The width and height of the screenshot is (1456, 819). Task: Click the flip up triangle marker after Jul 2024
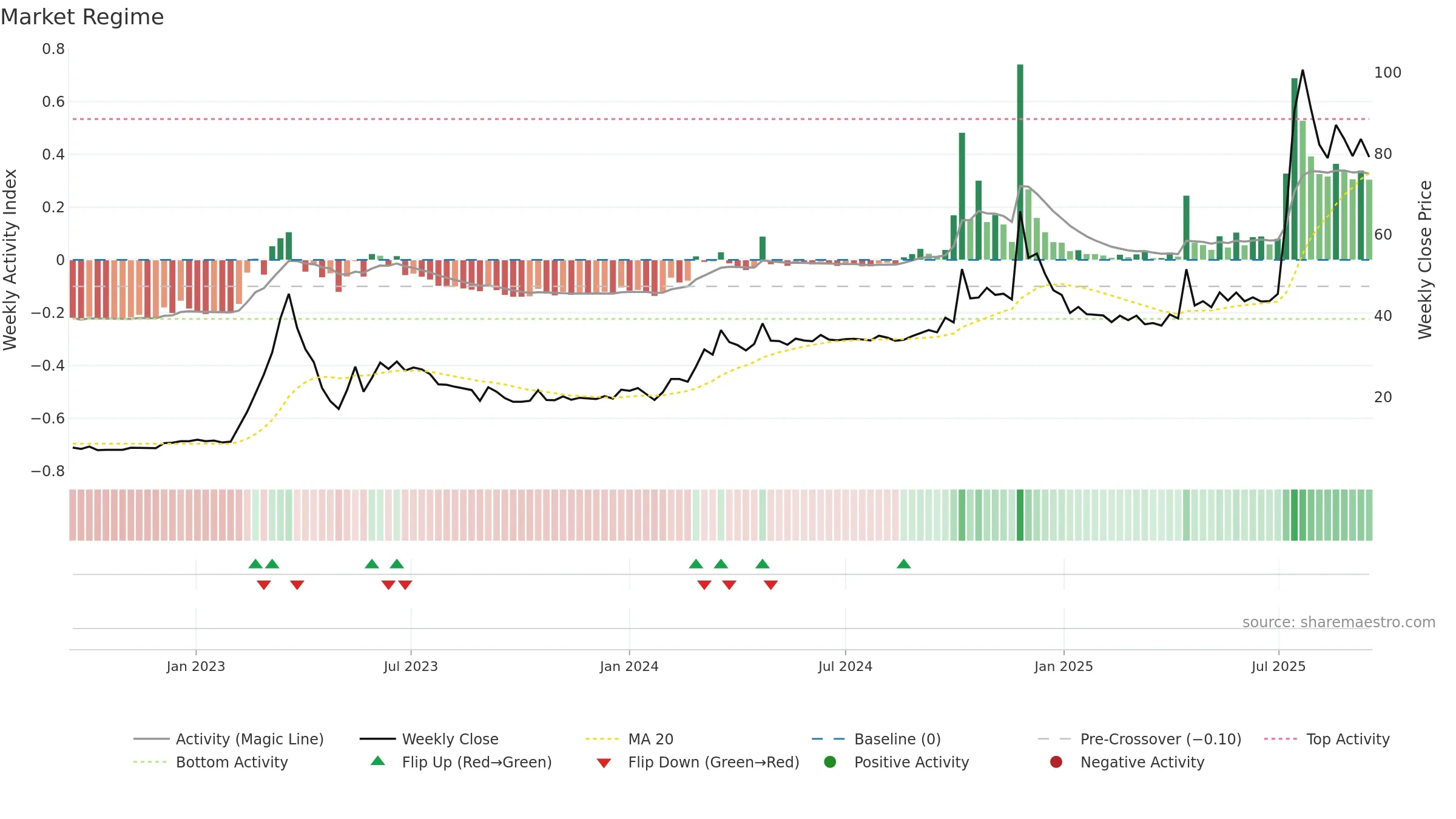click(903, 564)
